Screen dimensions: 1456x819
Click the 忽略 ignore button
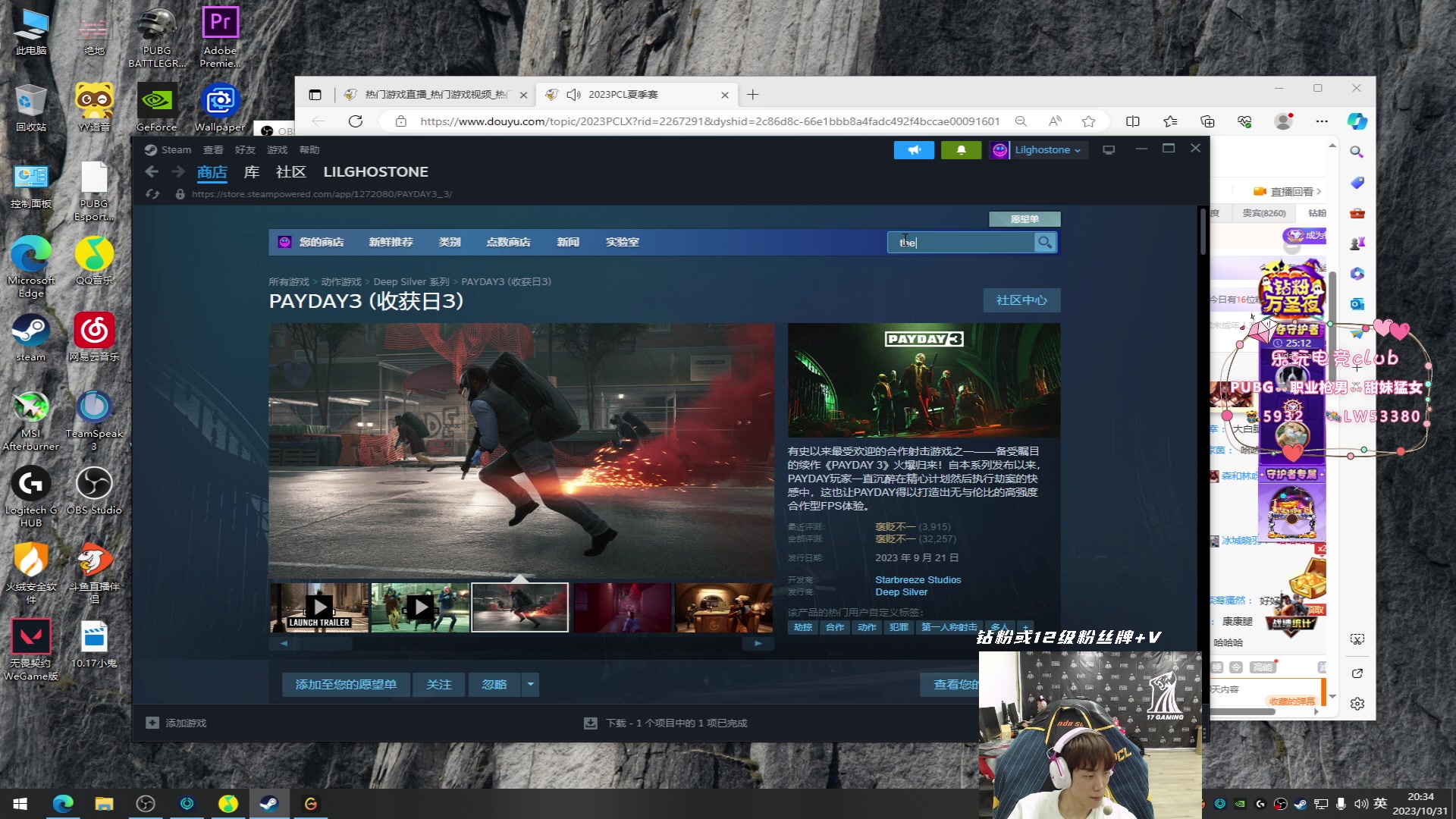[x=494, y=685]
